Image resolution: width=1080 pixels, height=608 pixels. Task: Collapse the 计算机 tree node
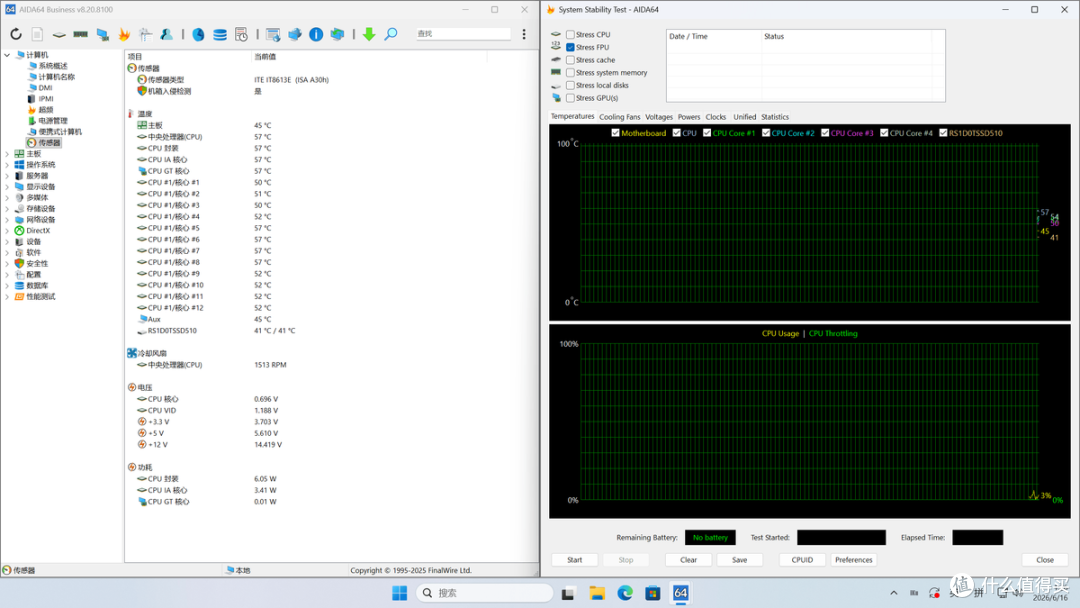click(7, 55)
